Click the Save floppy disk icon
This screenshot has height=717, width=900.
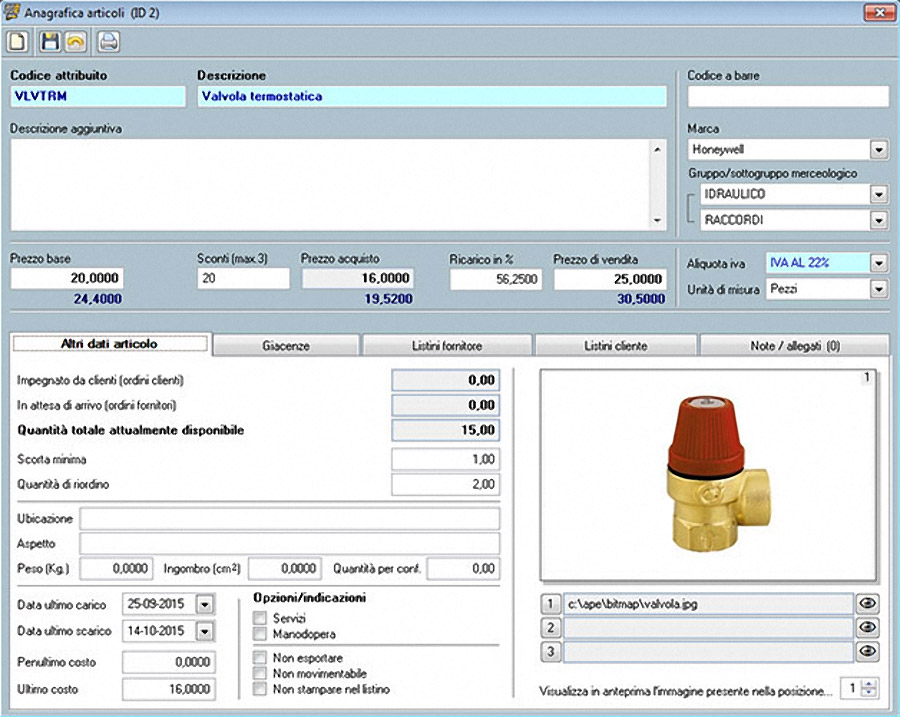tap(49, 41)
